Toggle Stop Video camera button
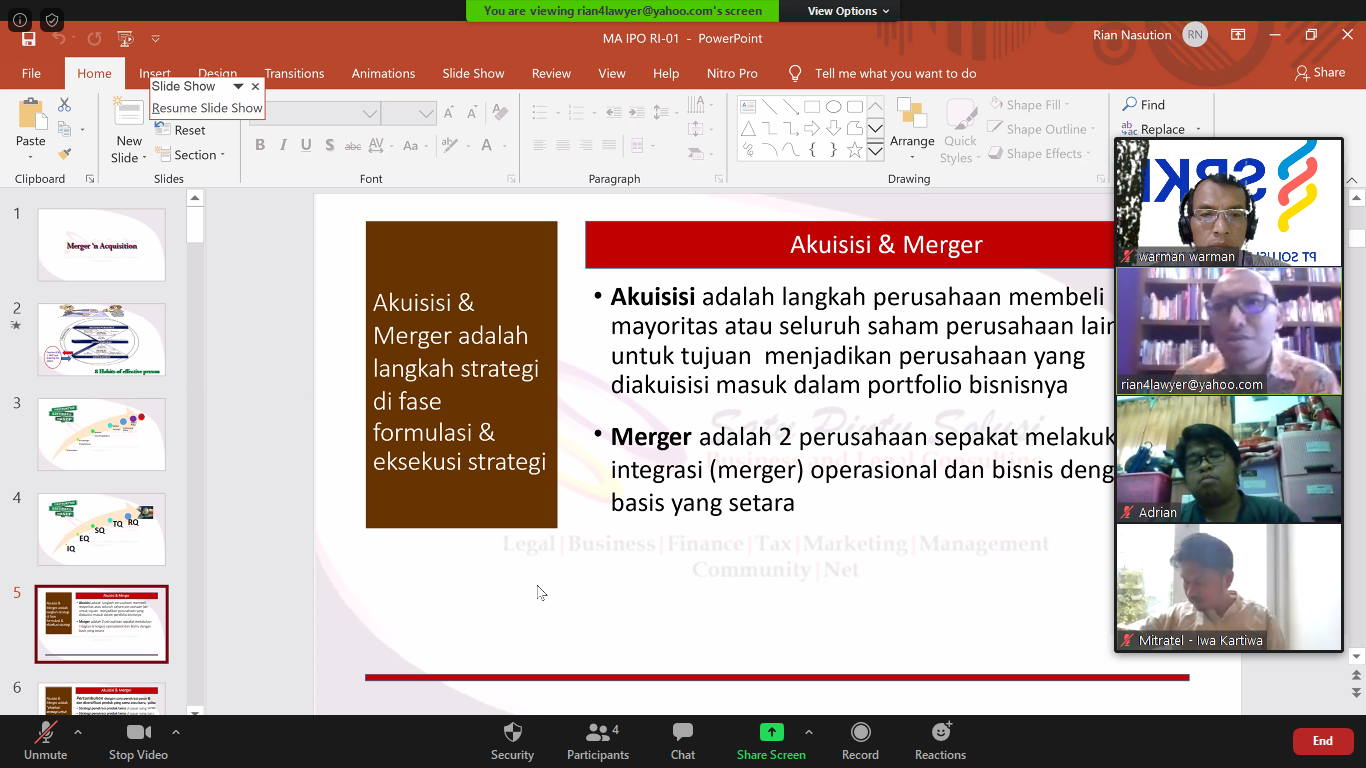Image resolution: width=1366 pixels, height=768 pixels. tap(138, 738)
